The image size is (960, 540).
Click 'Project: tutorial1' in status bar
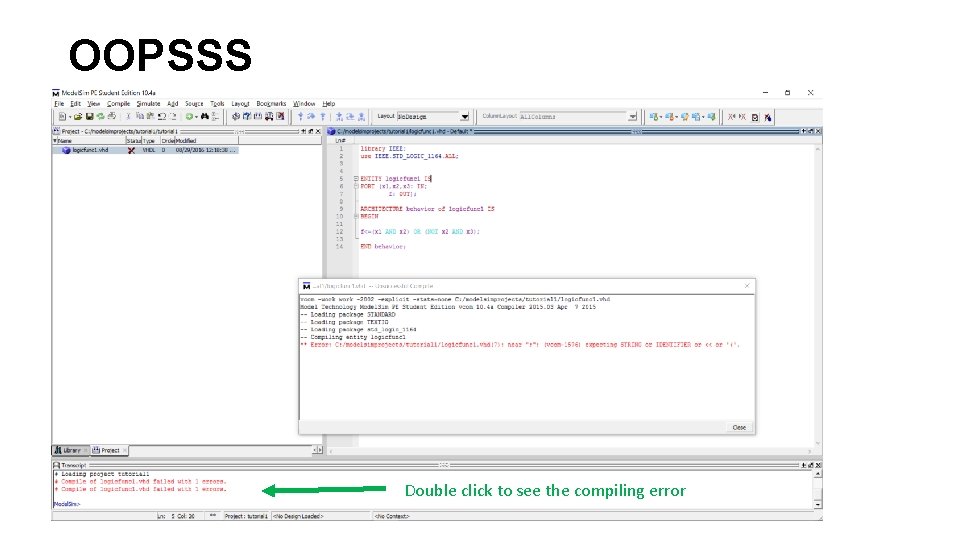coord(246,516)
